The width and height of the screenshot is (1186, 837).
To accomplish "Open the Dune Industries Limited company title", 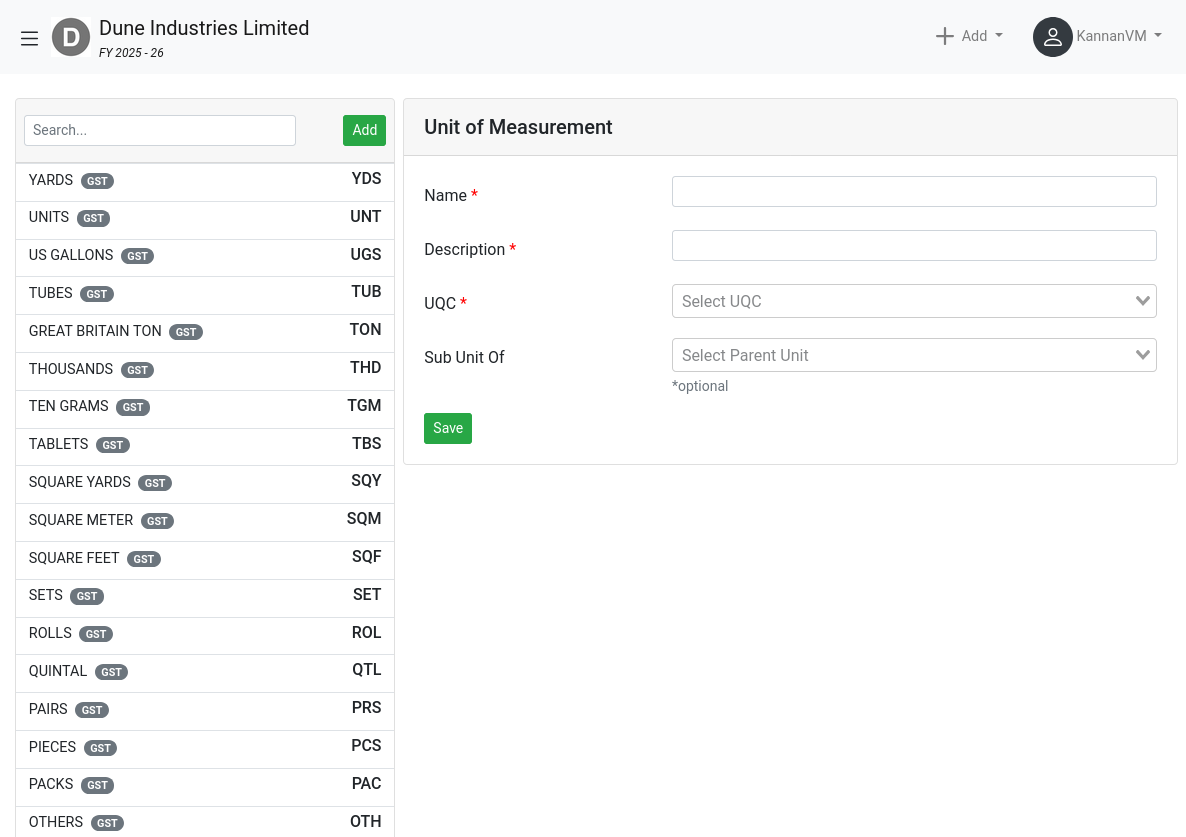I will pyautogui.click(x=204, y=28).
